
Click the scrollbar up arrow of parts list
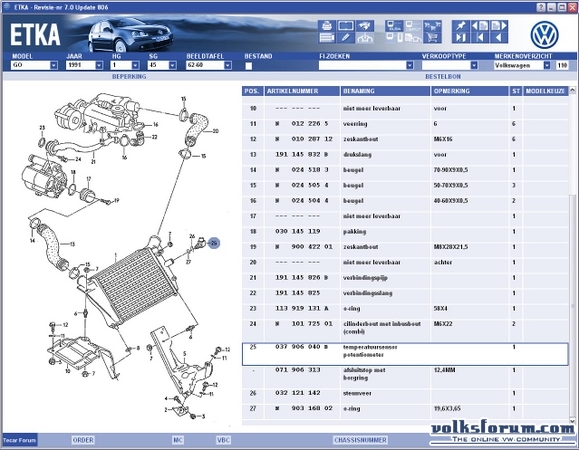572,90
